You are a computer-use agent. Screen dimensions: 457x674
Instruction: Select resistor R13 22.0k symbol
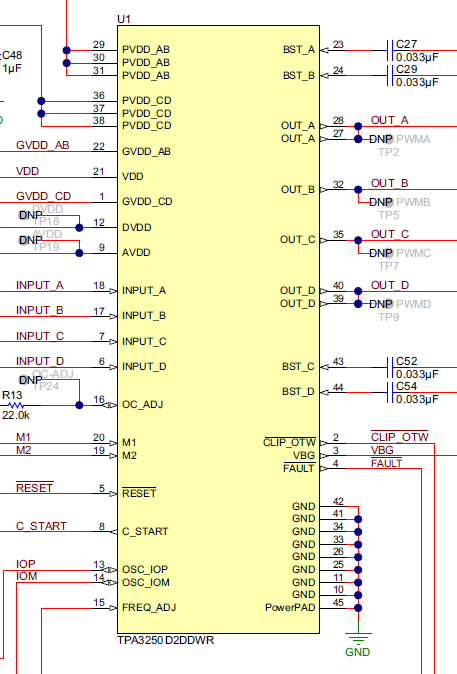click(16, 405)
